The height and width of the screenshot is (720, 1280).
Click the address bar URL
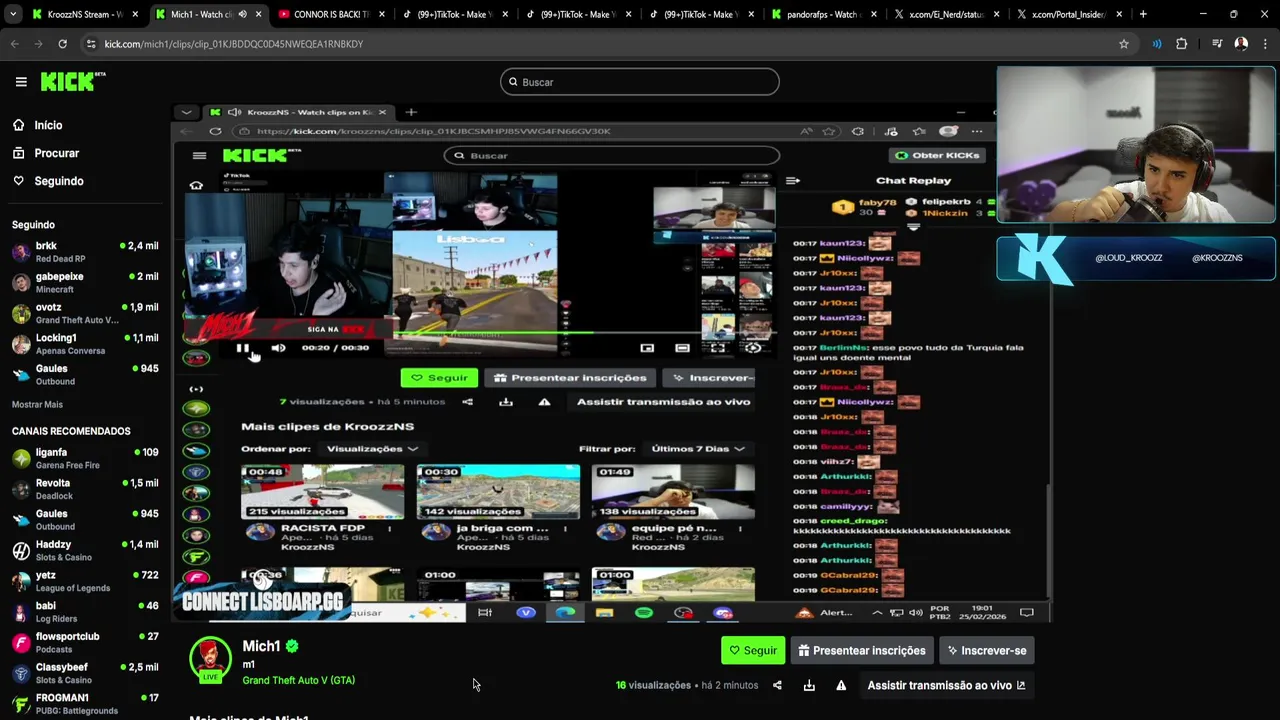[x=233, y=44]
